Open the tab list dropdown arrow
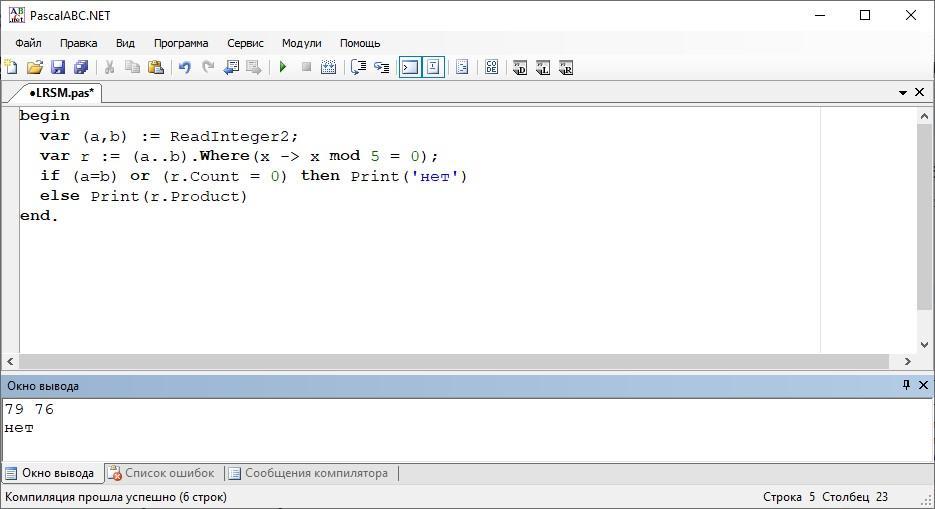Screen dimensions: 935x509 pos(903,92)
